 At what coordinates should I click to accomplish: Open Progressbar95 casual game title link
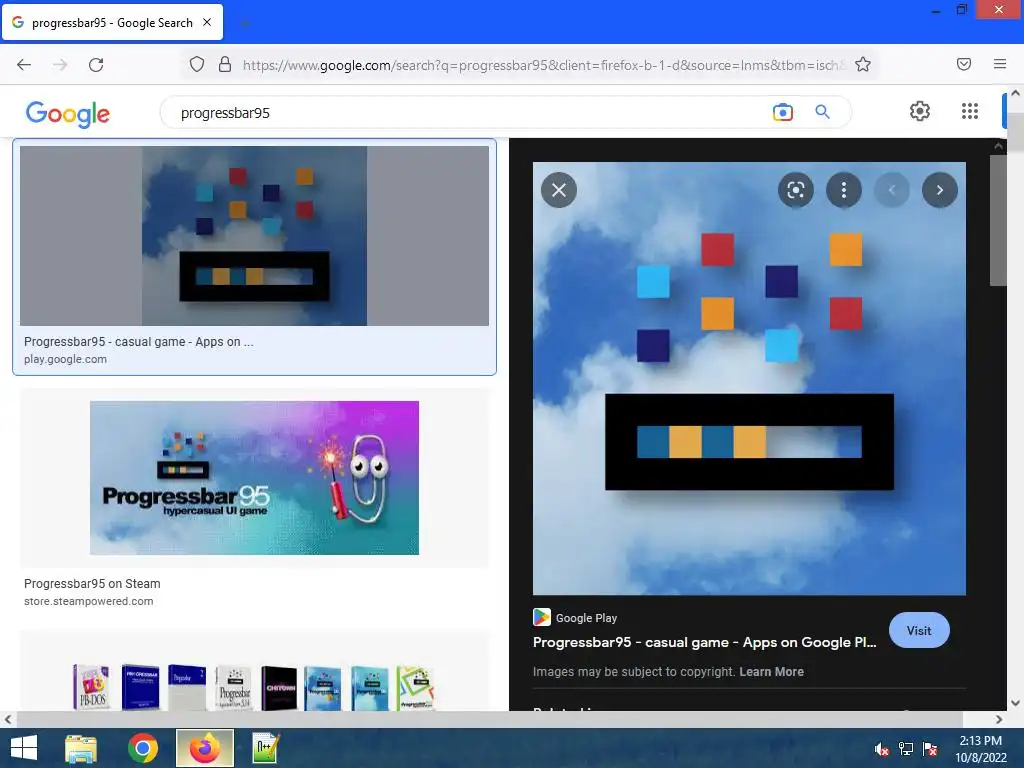click(705, 642)
